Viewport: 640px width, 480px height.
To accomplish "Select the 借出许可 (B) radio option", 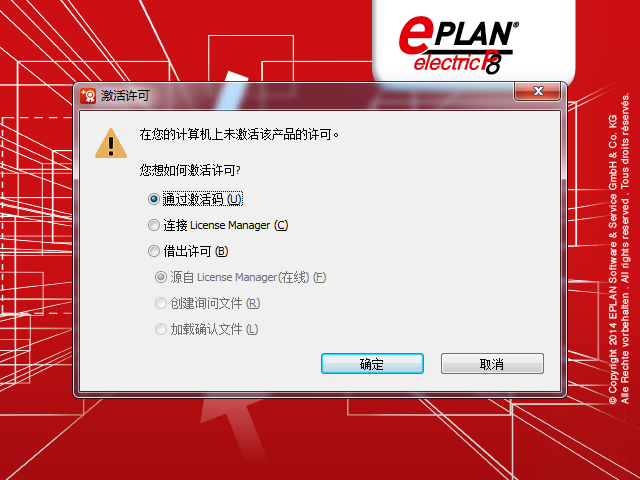I will [153, 251].
